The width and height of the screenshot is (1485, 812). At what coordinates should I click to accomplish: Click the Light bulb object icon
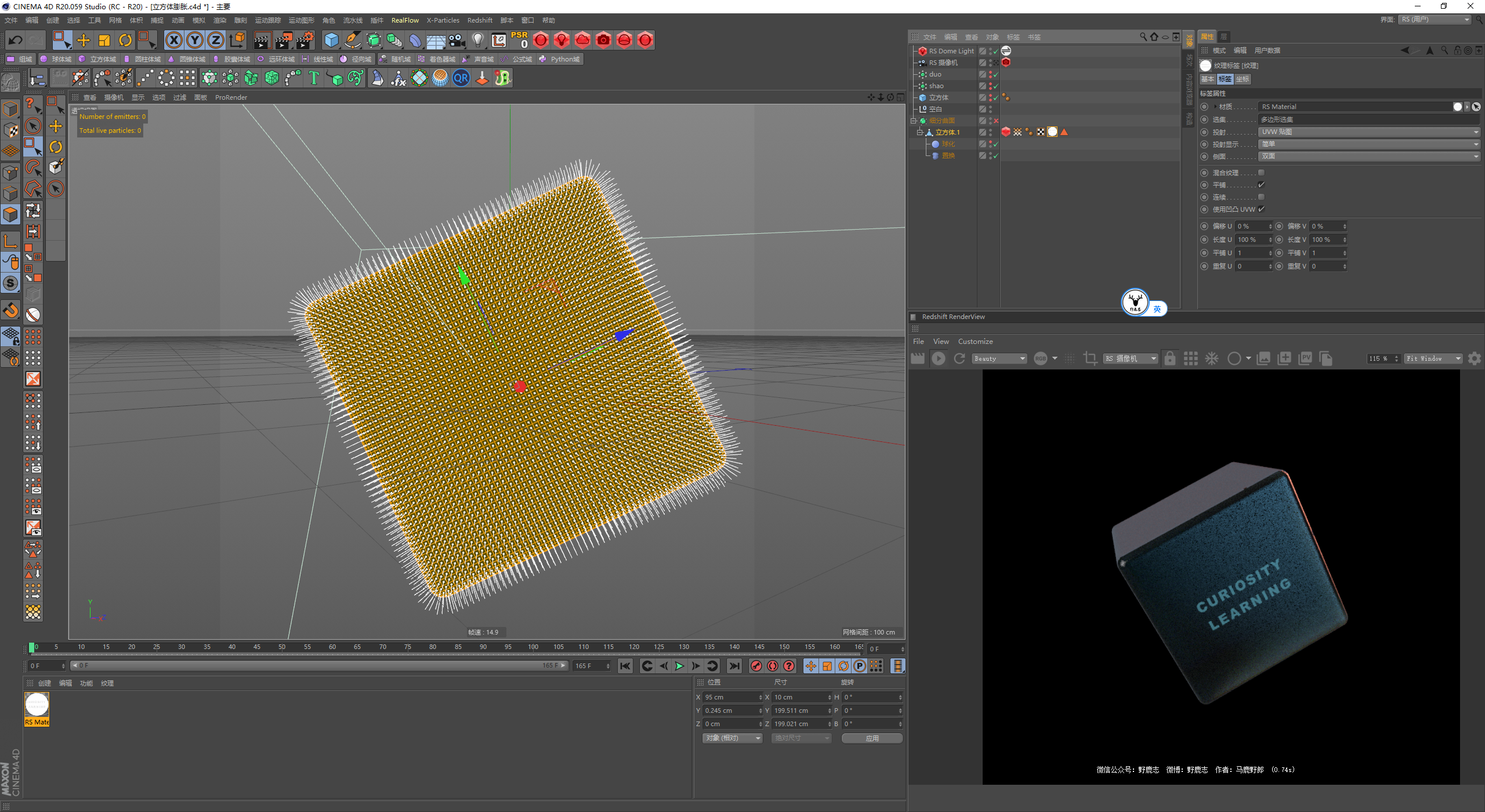[478, 40]
